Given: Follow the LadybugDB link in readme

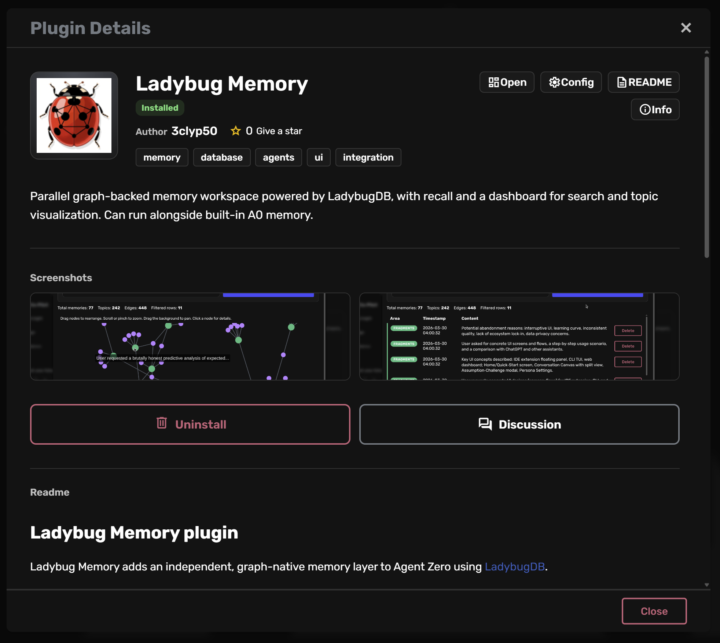Looking at the screenshot, I should (515, 567).
